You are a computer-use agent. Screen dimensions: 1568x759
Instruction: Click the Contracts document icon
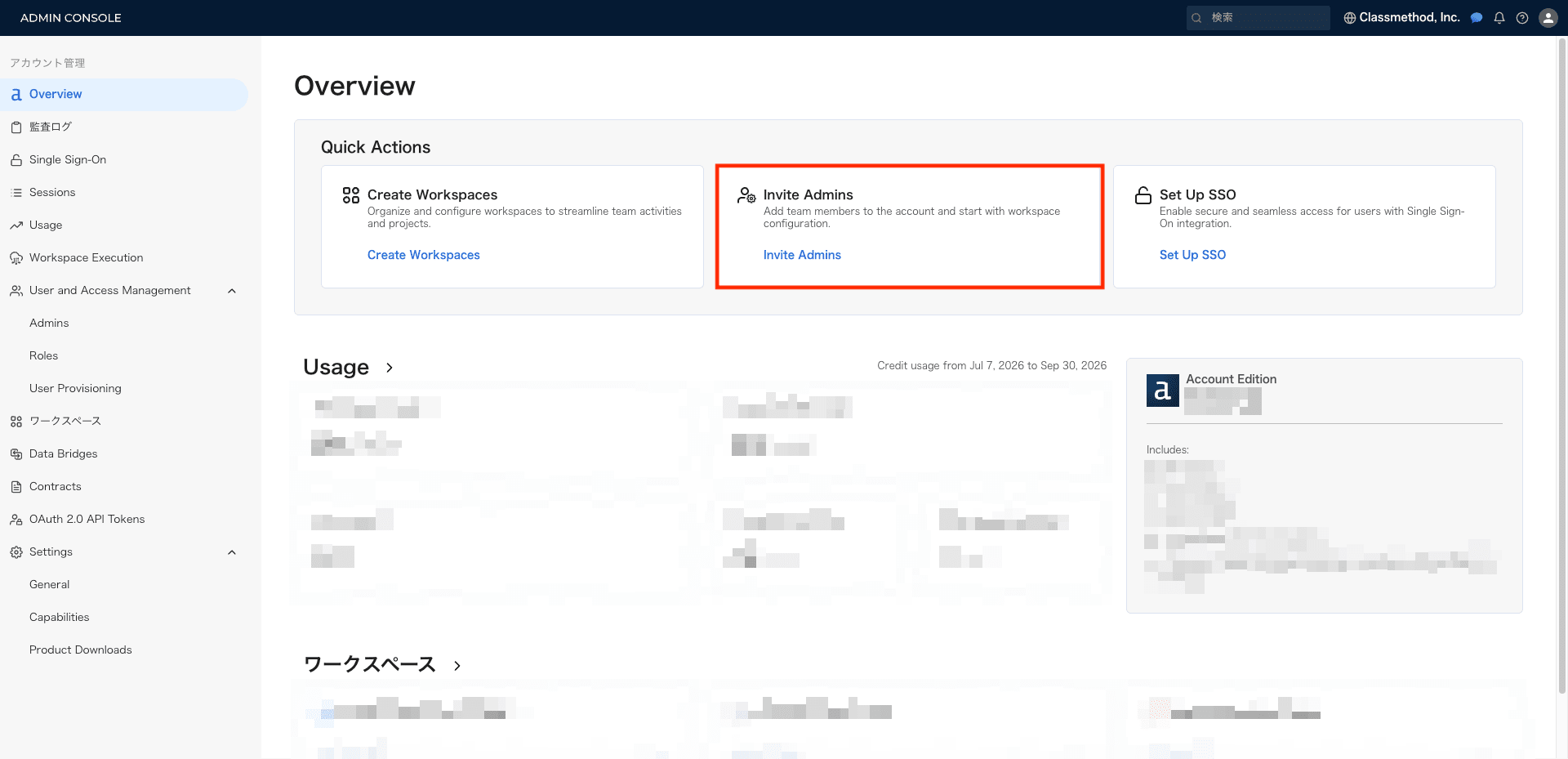point(16,487)
